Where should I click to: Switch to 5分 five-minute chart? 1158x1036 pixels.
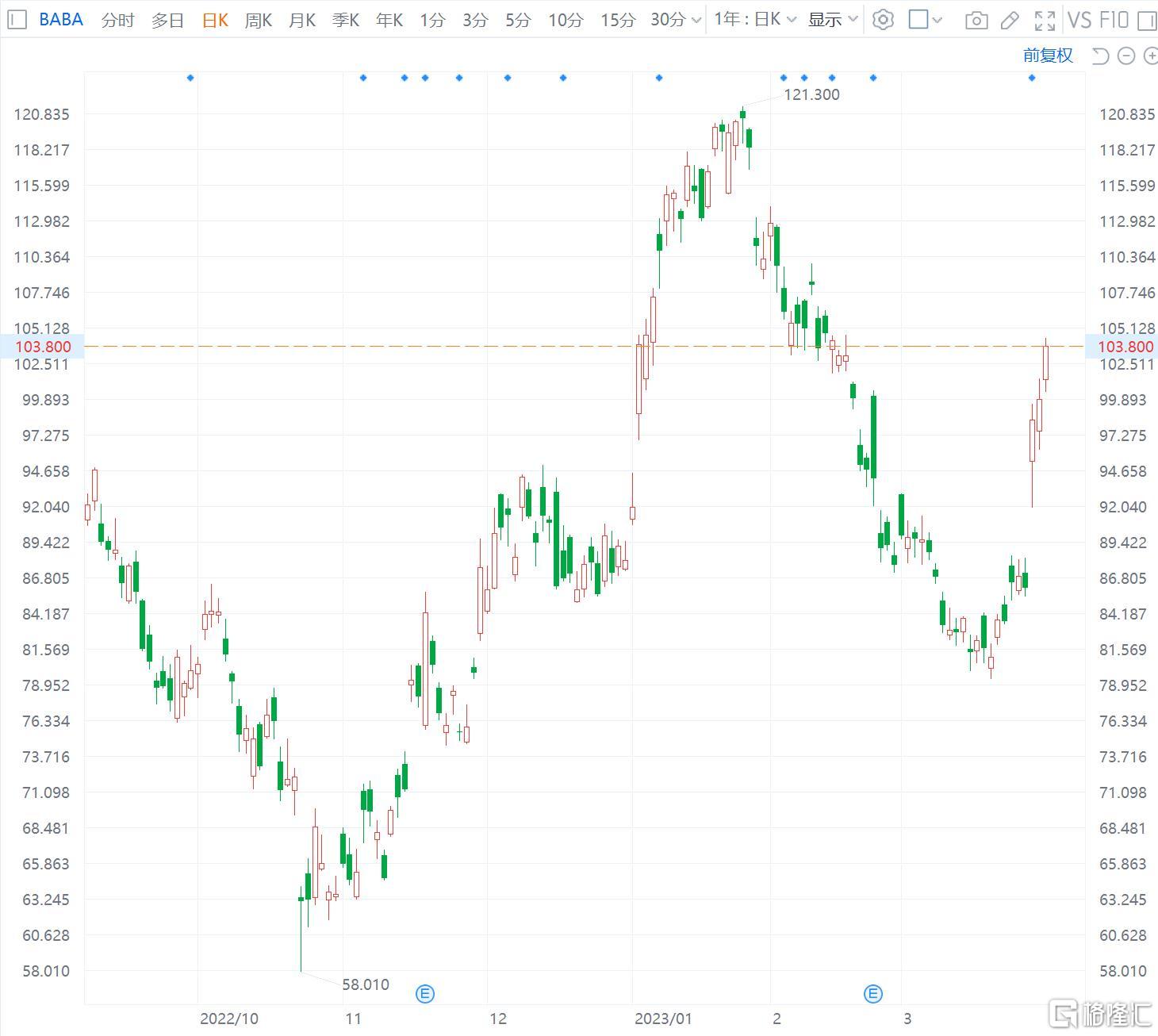point(516,20)
